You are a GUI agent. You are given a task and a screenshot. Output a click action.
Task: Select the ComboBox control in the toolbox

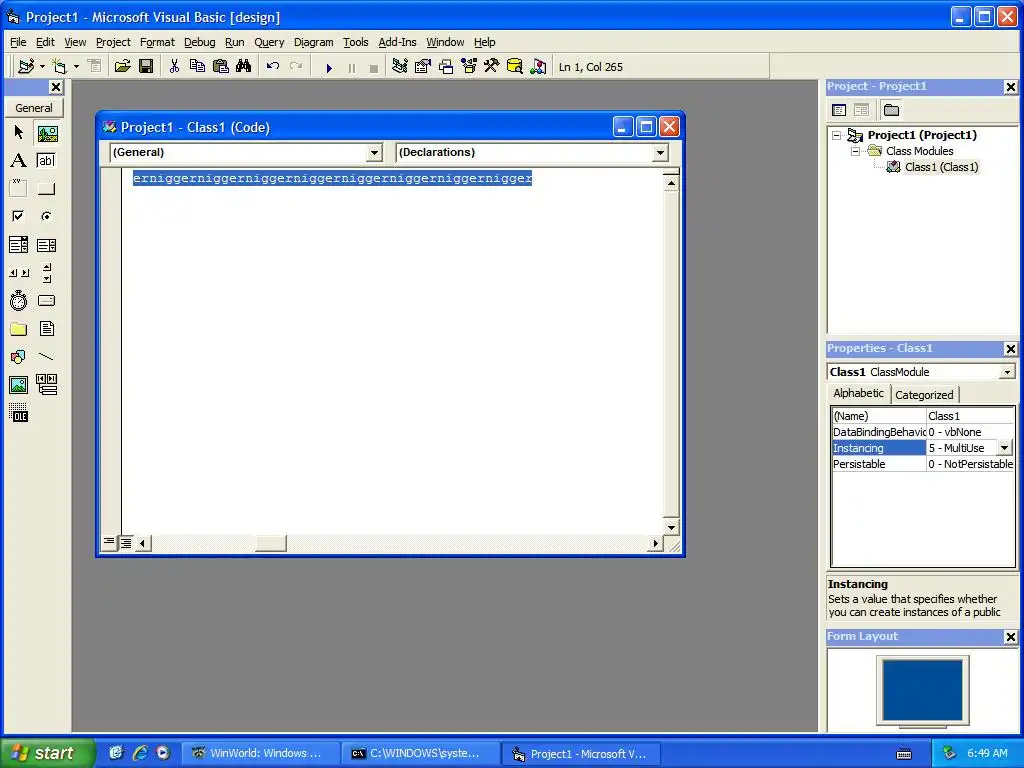18,245
